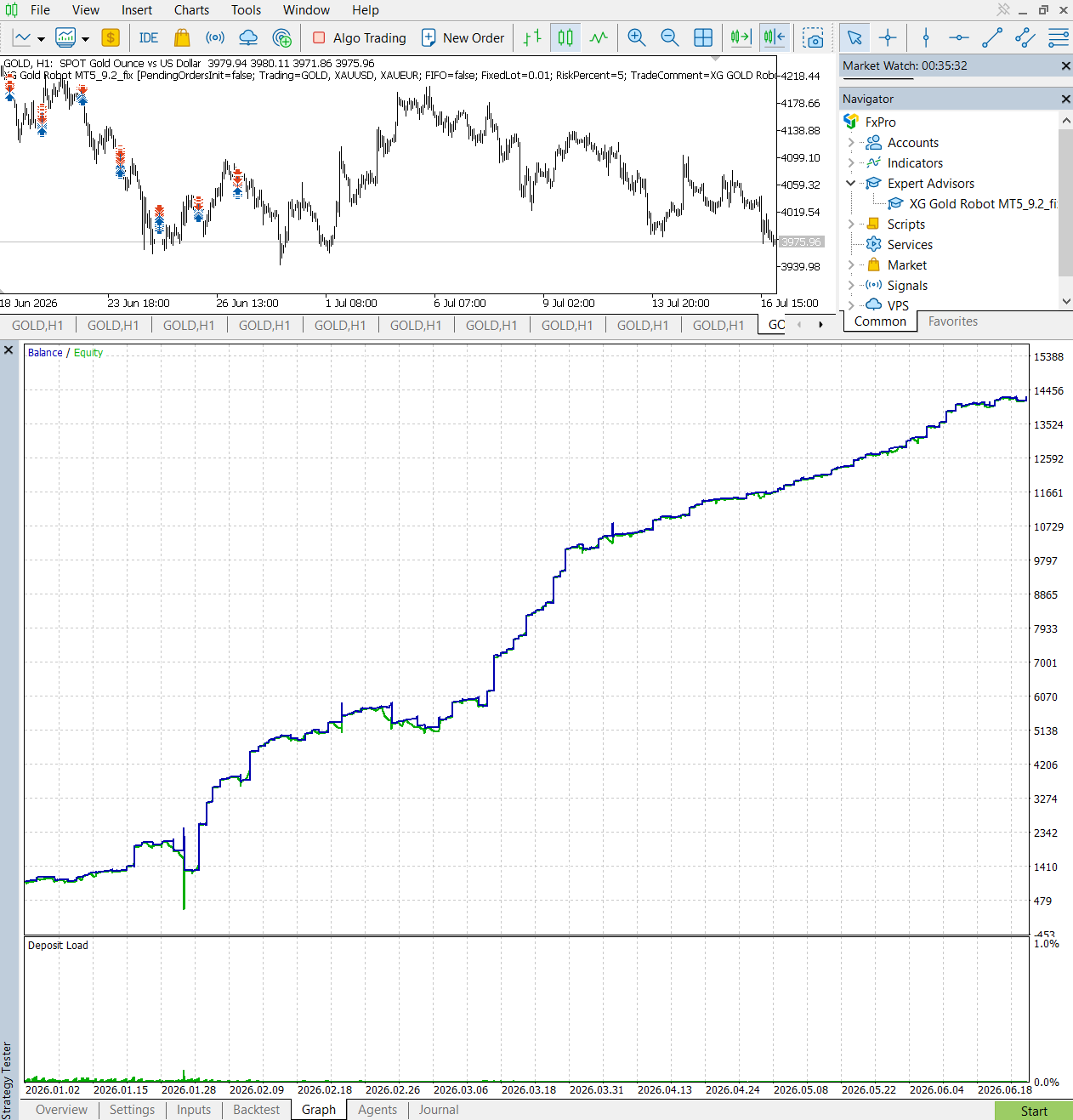The width and height of the screenshot is (1073, 1120).
Task: Open the Insert menu
Action: click(x=137, y=10)
